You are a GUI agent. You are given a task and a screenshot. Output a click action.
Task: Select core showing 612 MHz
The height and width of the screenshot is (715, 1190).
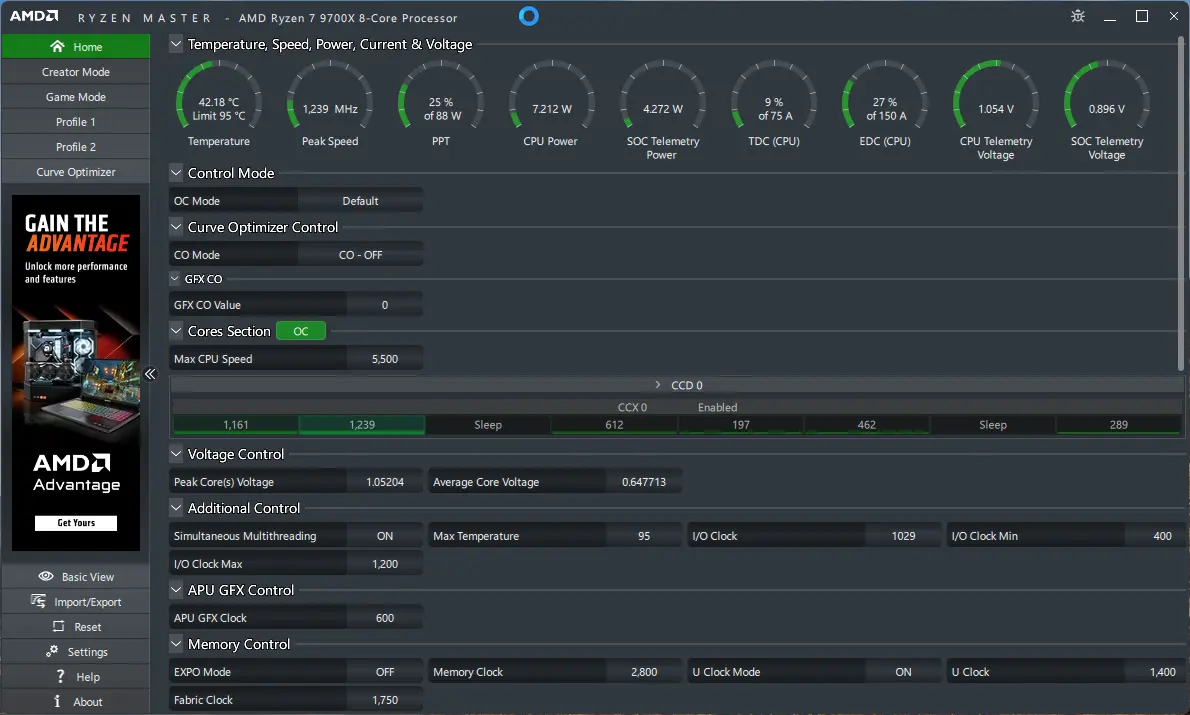[614, 425]
